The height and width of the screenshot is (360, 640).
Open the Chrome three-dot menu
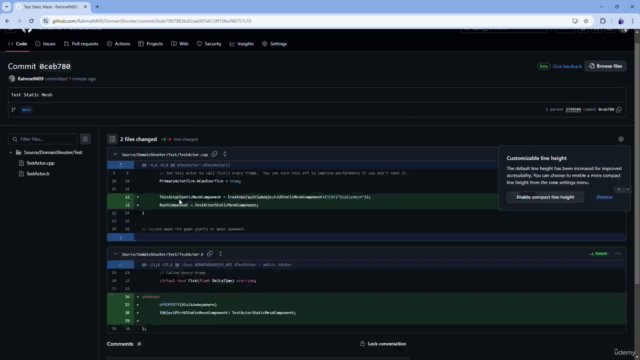pos(633,21)
